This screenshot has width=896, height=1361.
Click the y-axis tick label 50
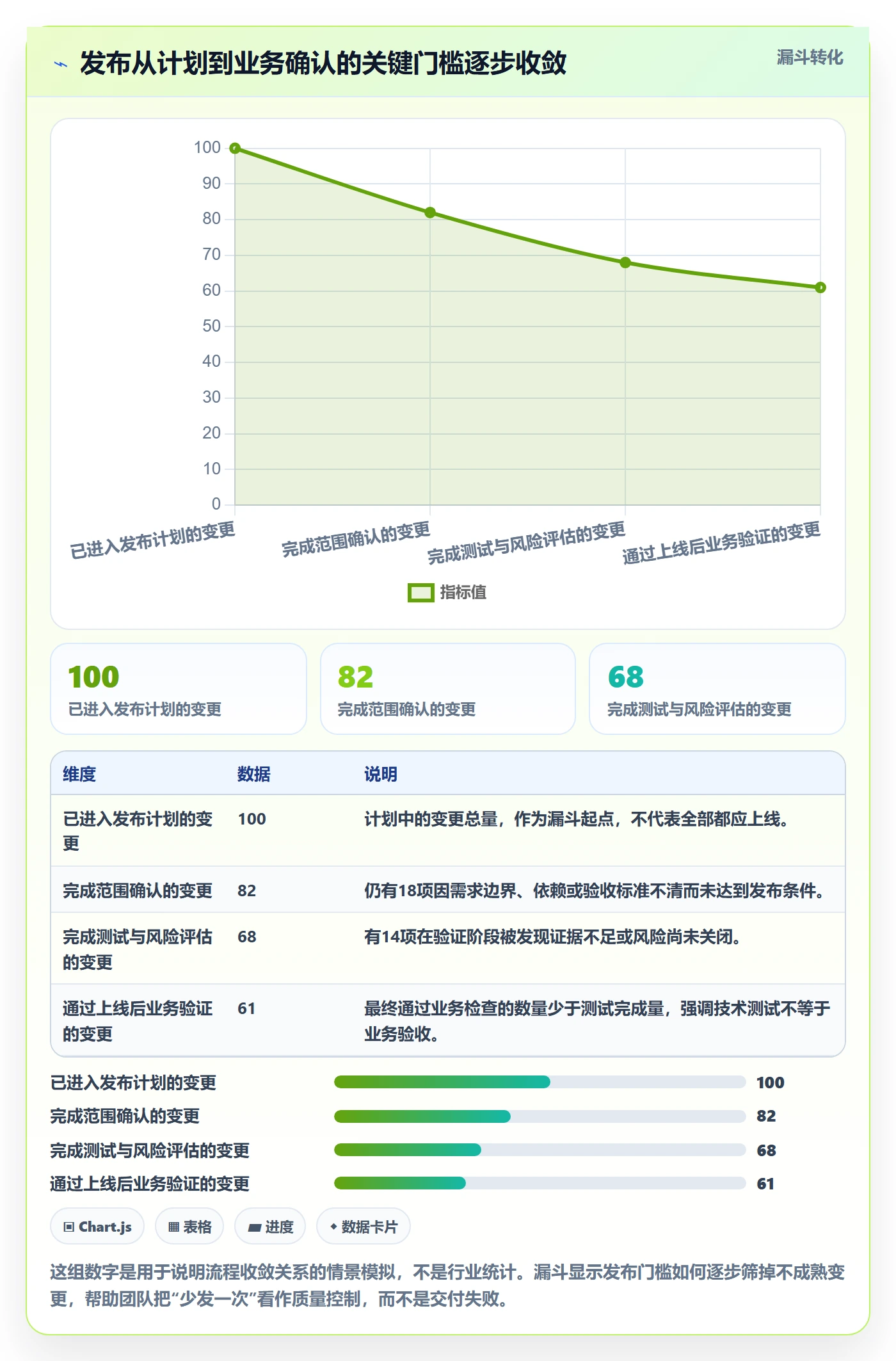(211, 326)
